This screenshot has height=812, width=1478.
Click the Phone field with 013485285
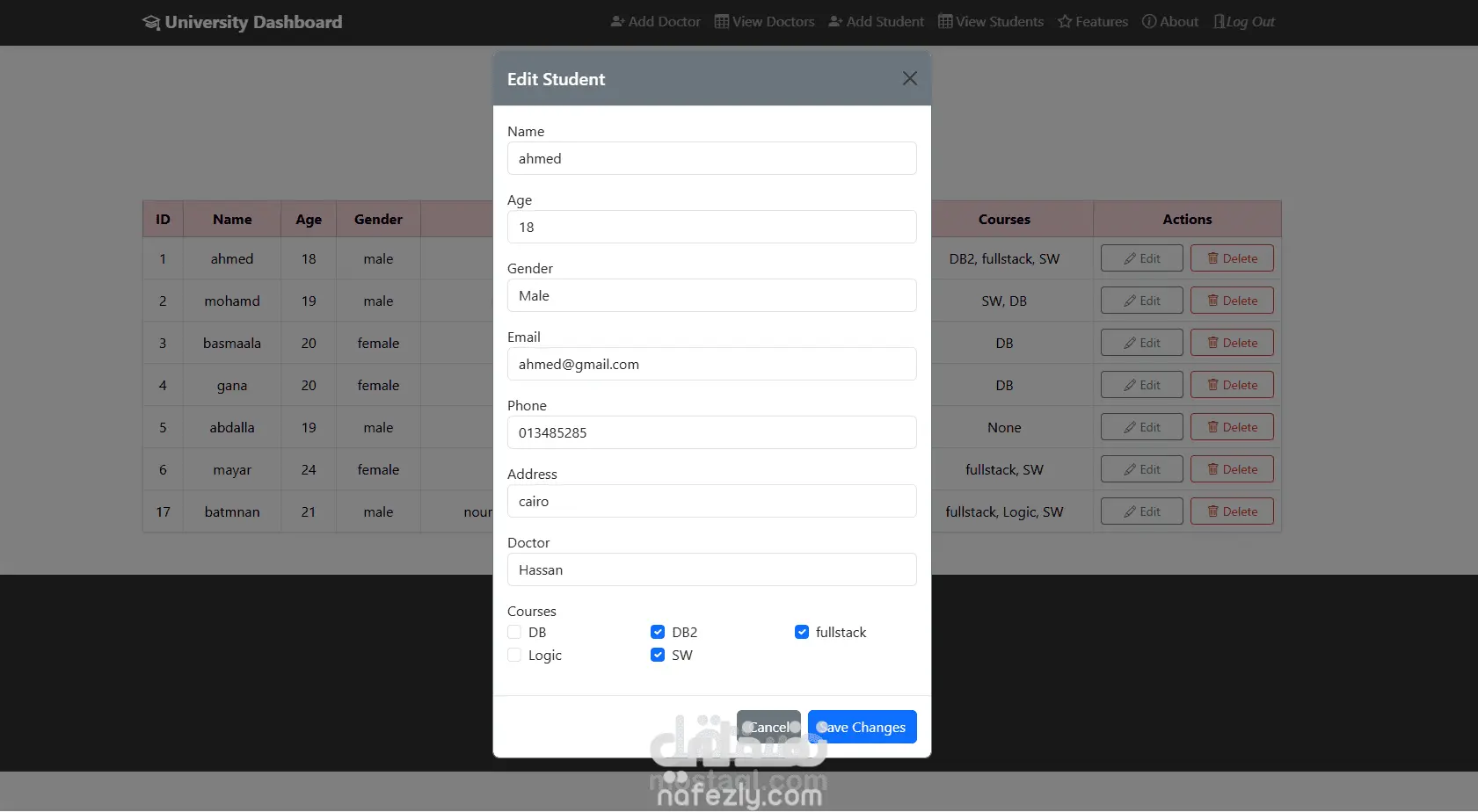tap(712, 432)
